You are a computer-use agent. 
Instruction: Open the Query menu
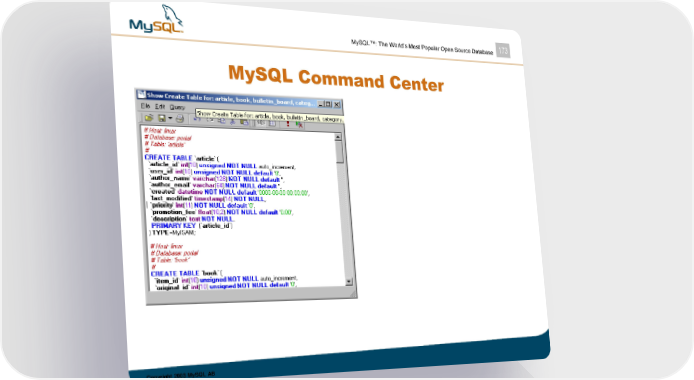pyautogui.click(x=177, y=107)
